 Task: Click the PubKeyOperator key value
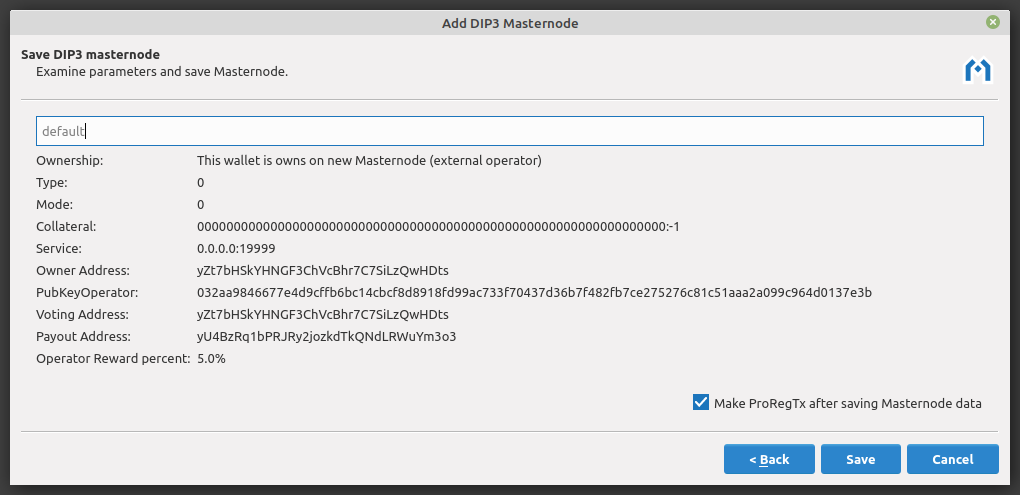[534, 293]
